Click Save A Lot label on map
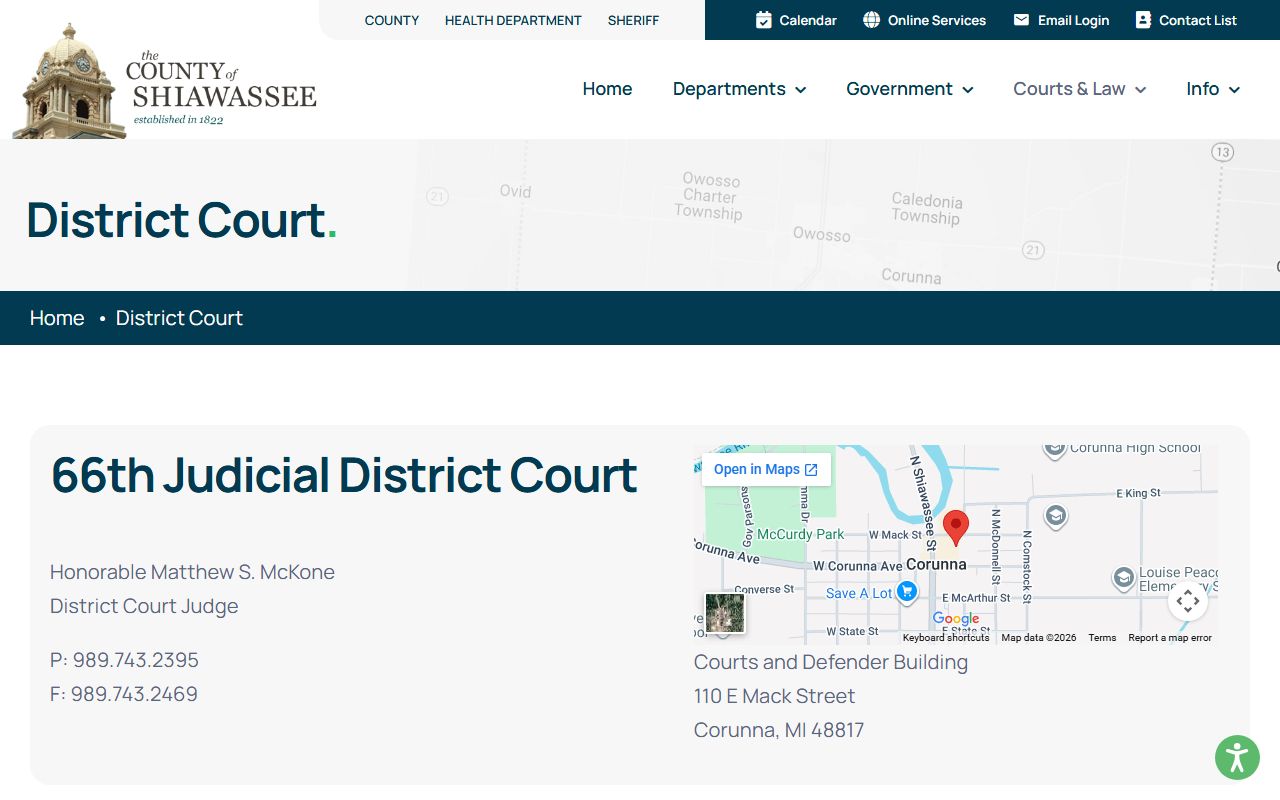This screenshot has height=800, width=1280. coord(859,593)
